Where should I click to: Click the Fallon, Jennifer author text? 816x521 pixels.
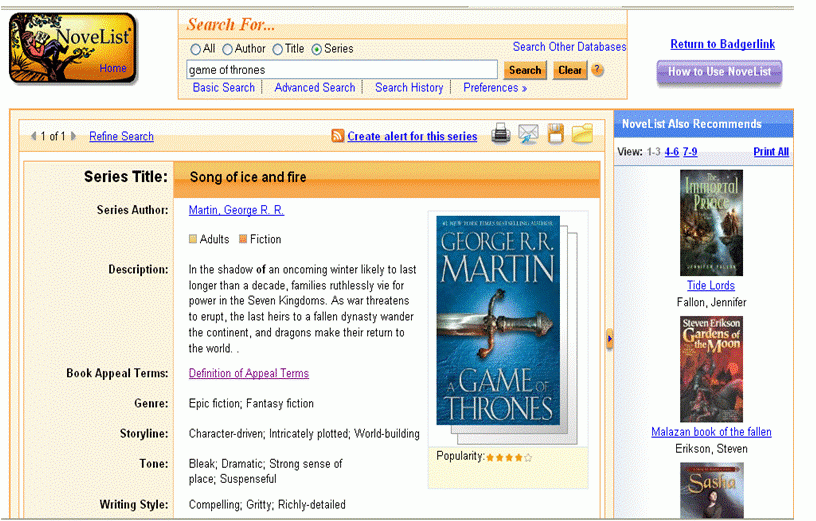[711, 302]
